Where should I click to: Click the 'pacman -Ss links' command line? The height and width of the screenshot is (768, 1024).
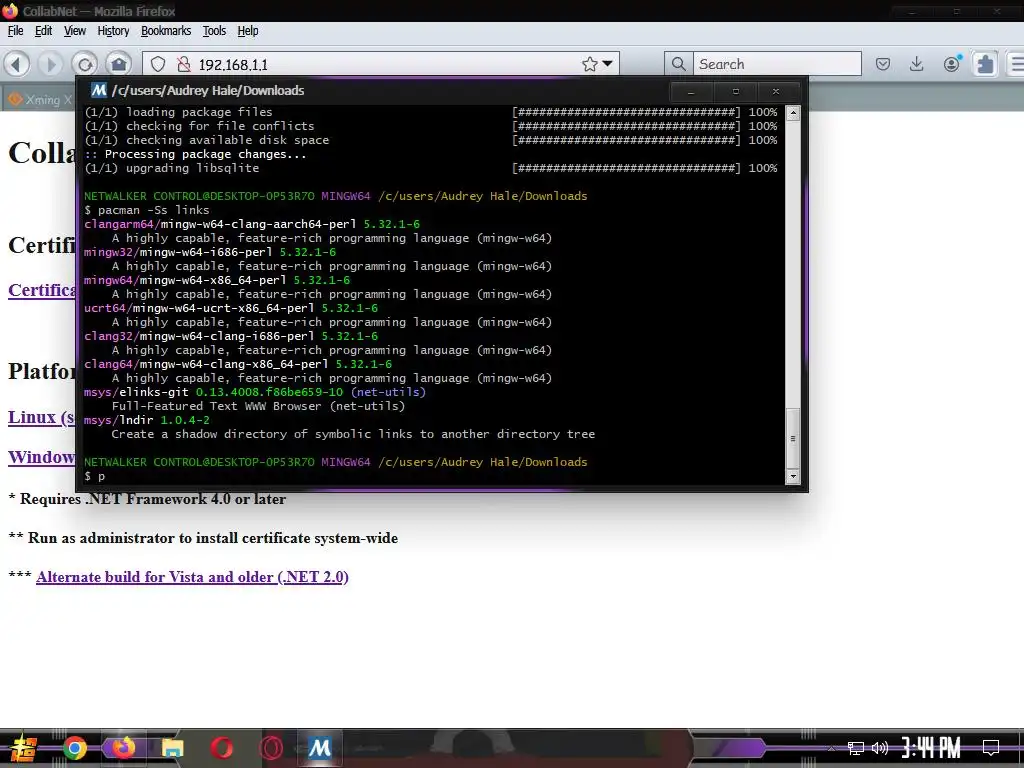(147, 210)
